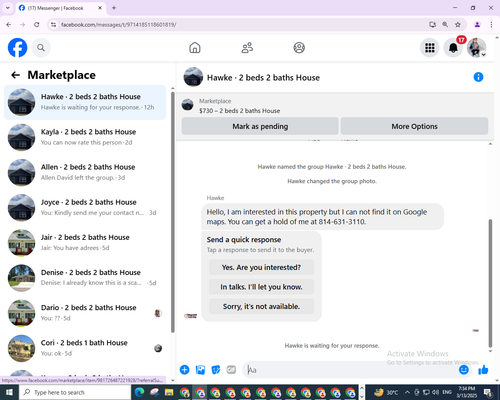Open Chrome profile avatar icon

[477, 25]
